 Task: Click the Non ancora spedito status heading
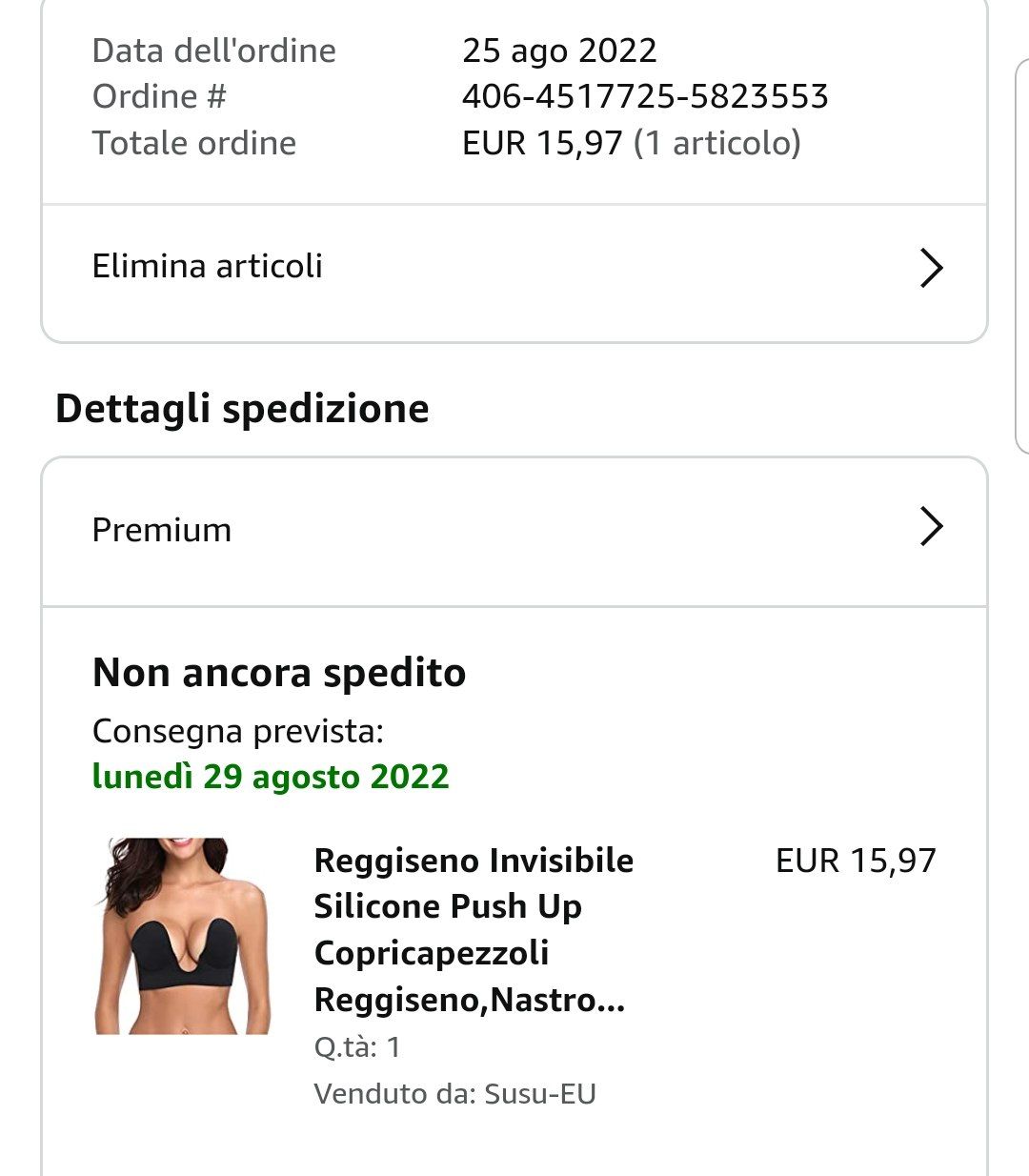click(279, 673)
